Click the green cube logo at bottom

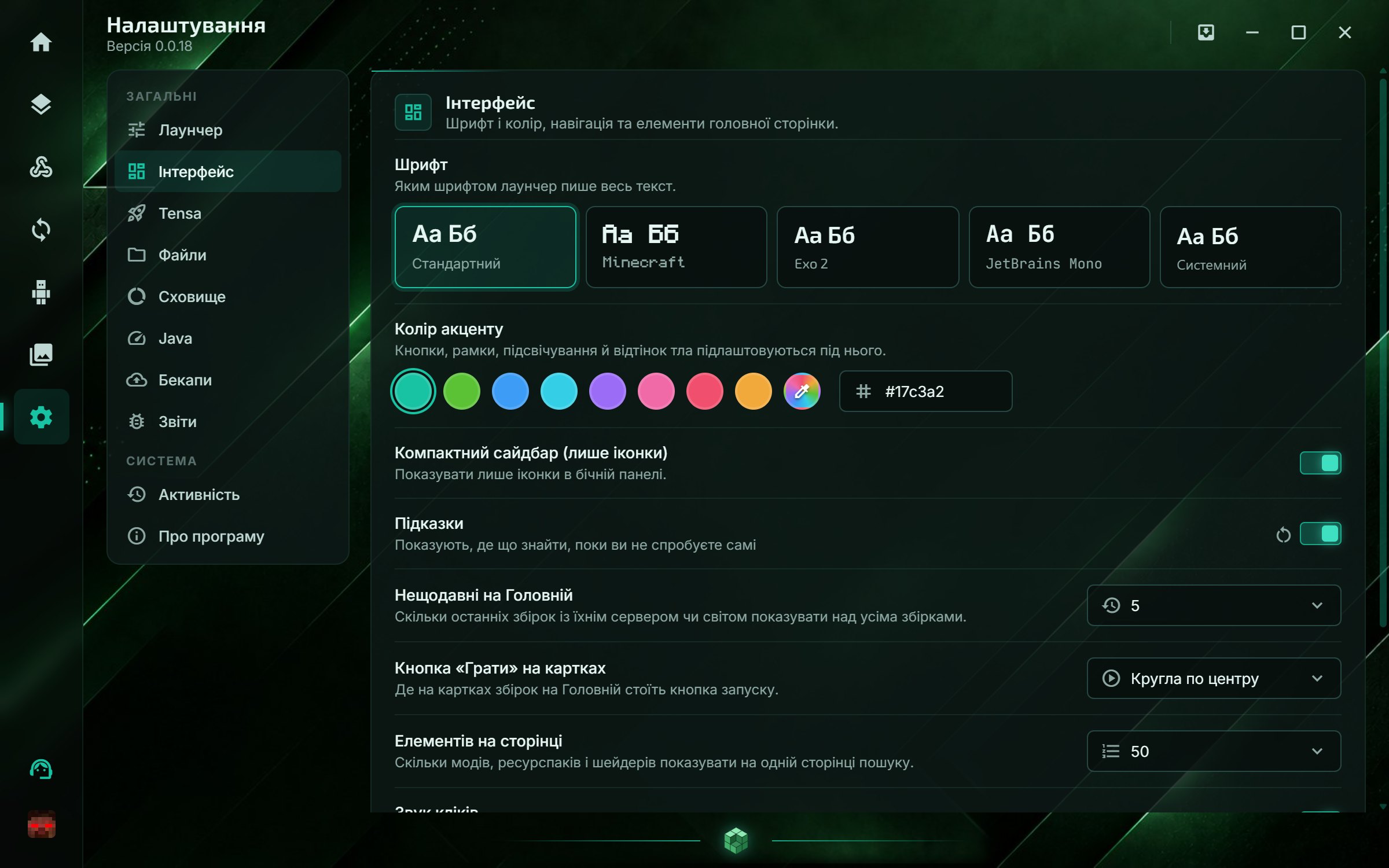[x=736, y=840]
